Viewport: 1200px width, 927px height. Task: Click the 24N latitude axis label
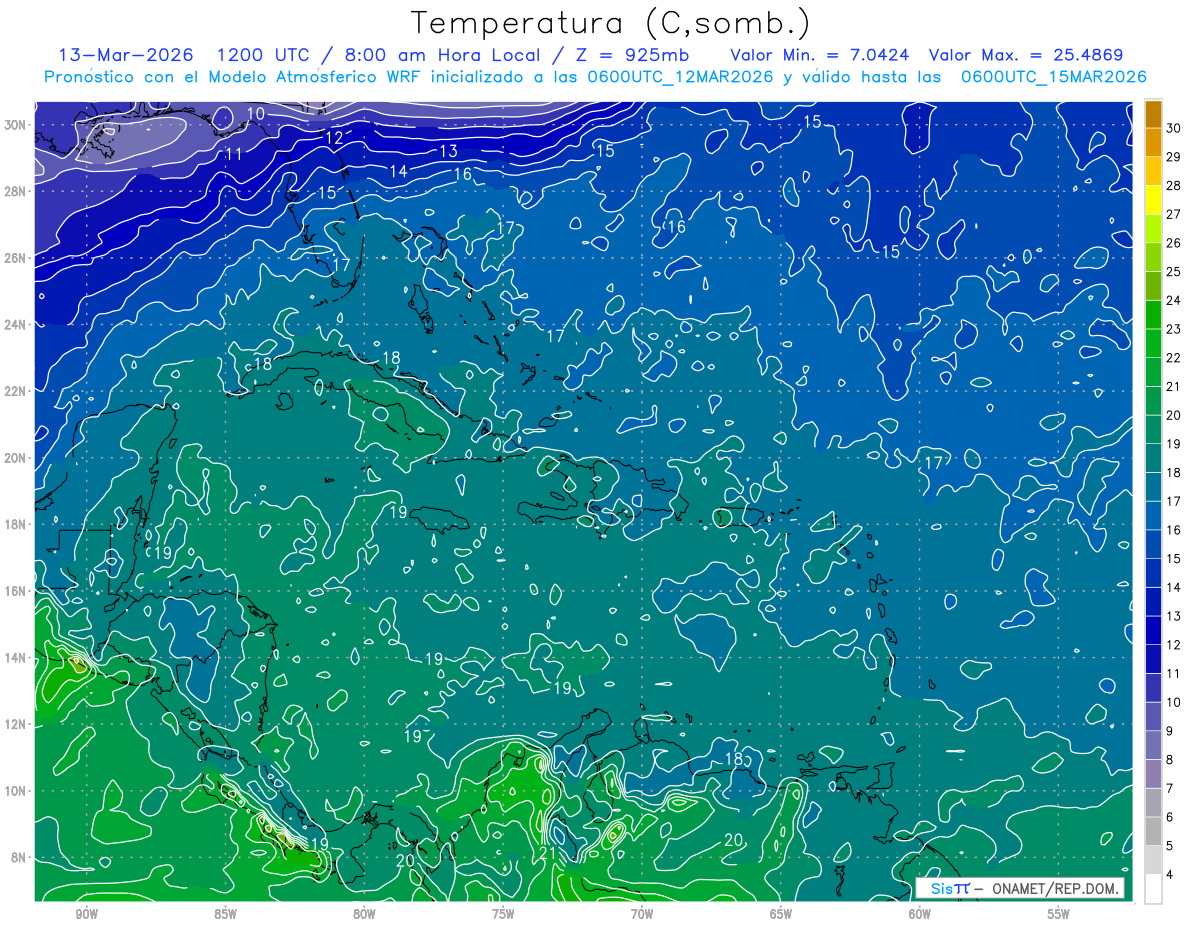(x=17, y=325)
